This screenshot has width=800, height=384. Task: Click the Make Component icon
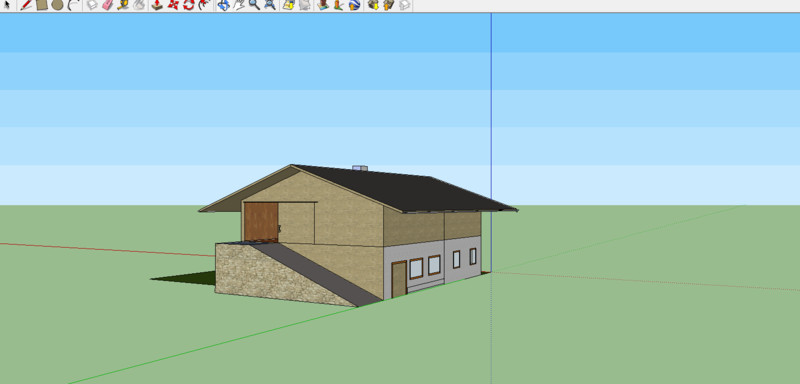[92, 5]
